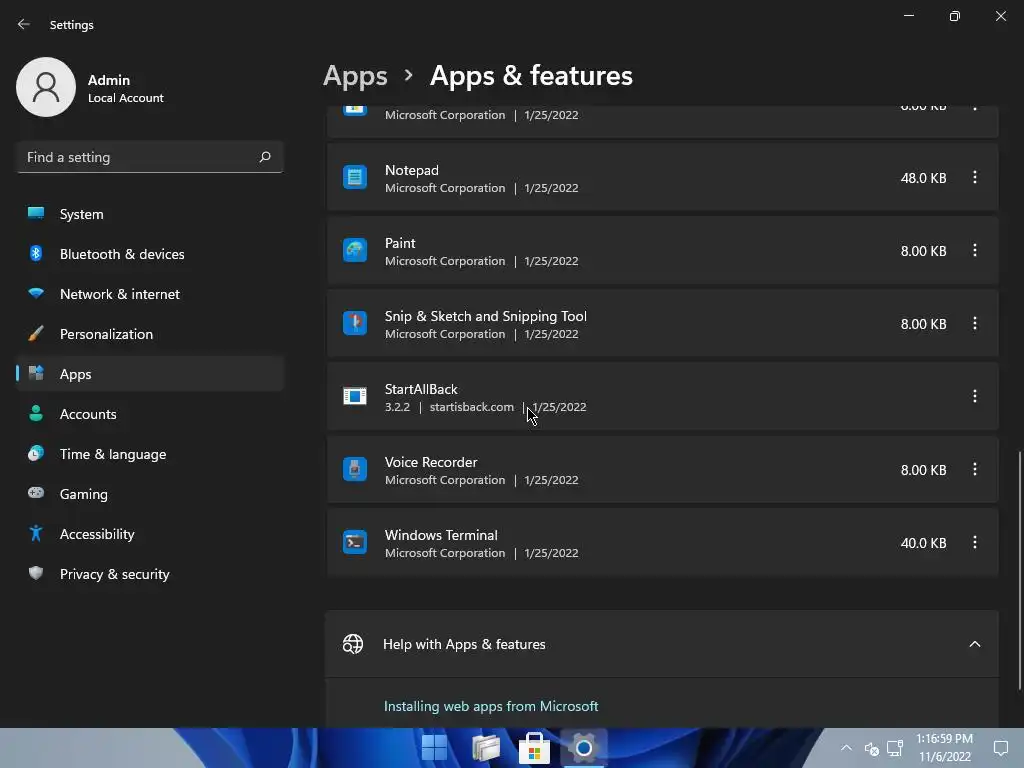1024x768 pixels.
Task: Click the StartAllBack app name
Action: (421, 389)
